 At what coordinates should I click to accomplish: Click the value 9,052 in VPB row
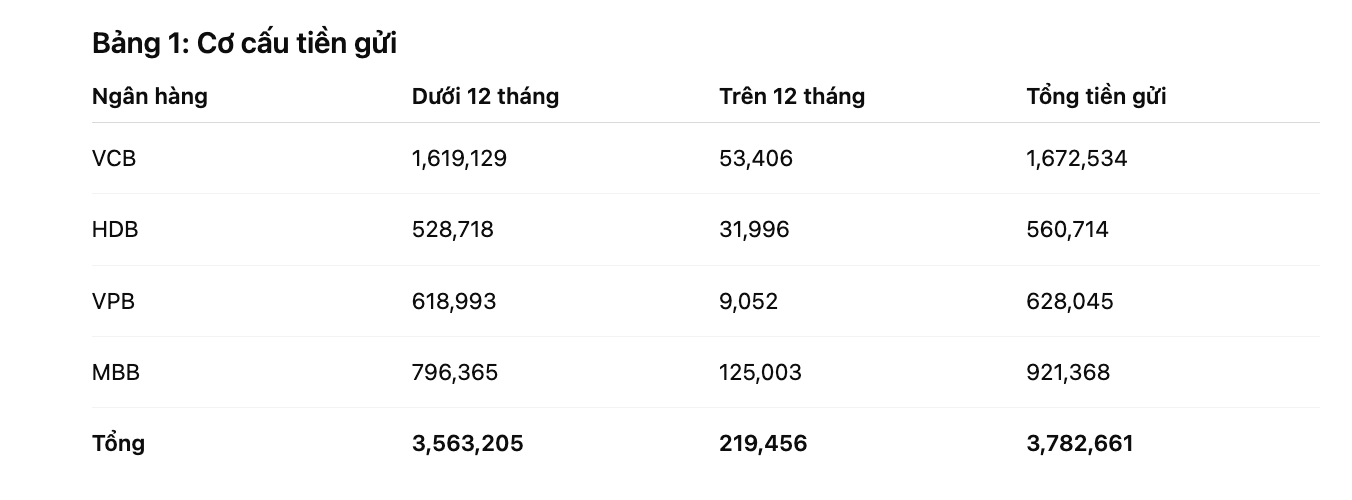point(748,301)
